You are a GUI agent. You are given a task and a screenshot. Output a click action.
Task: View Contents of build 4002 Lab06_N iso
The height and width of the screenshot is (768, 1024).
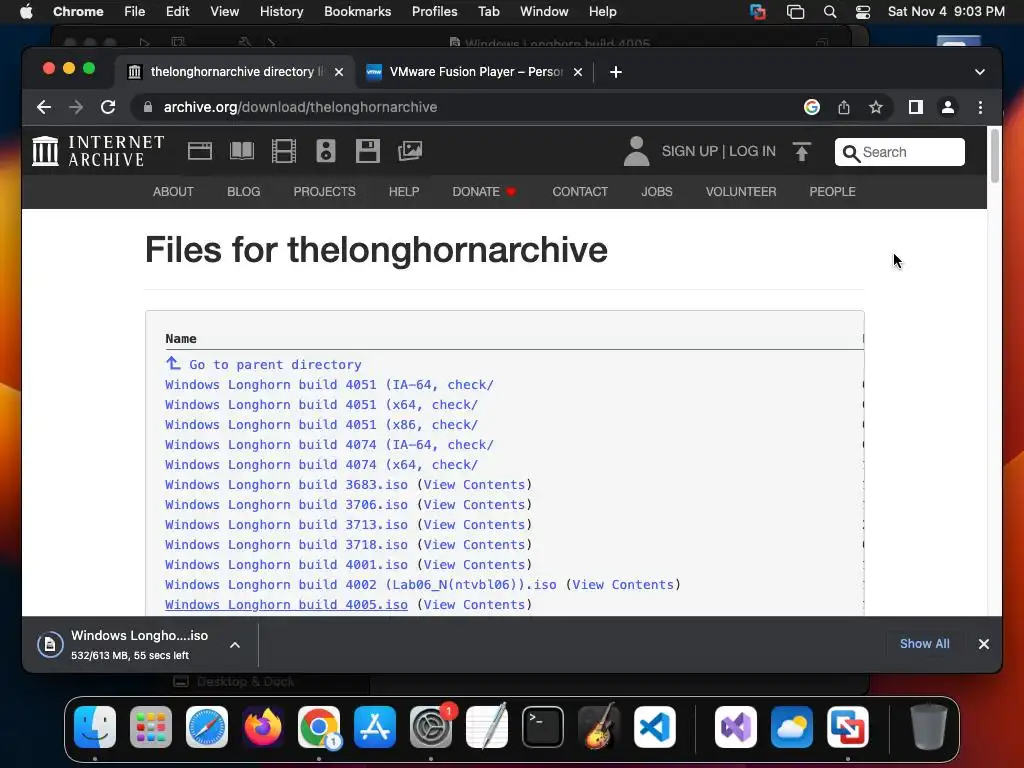[623, 584]
